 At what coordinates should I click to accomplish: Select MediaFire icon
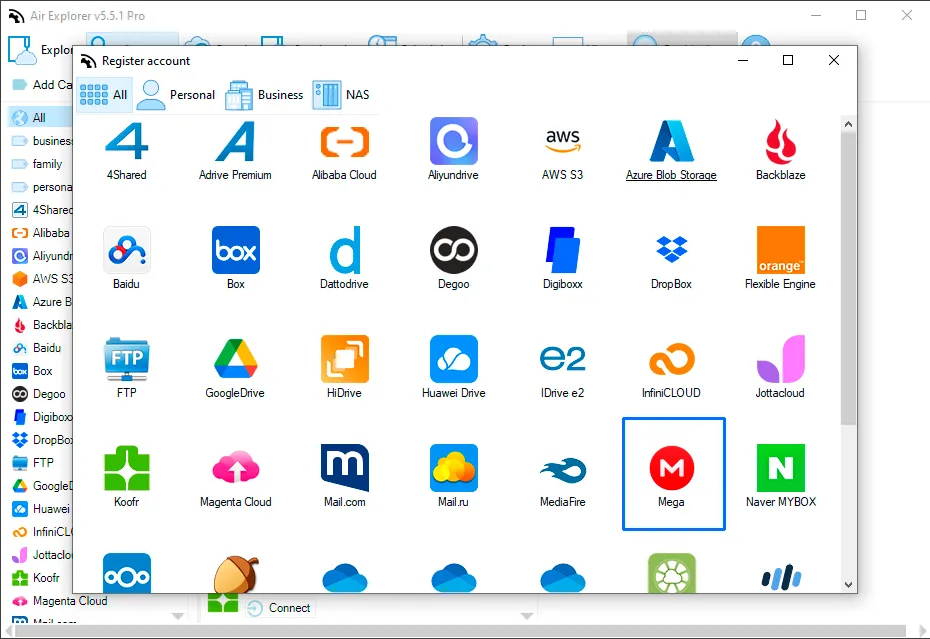562,470
